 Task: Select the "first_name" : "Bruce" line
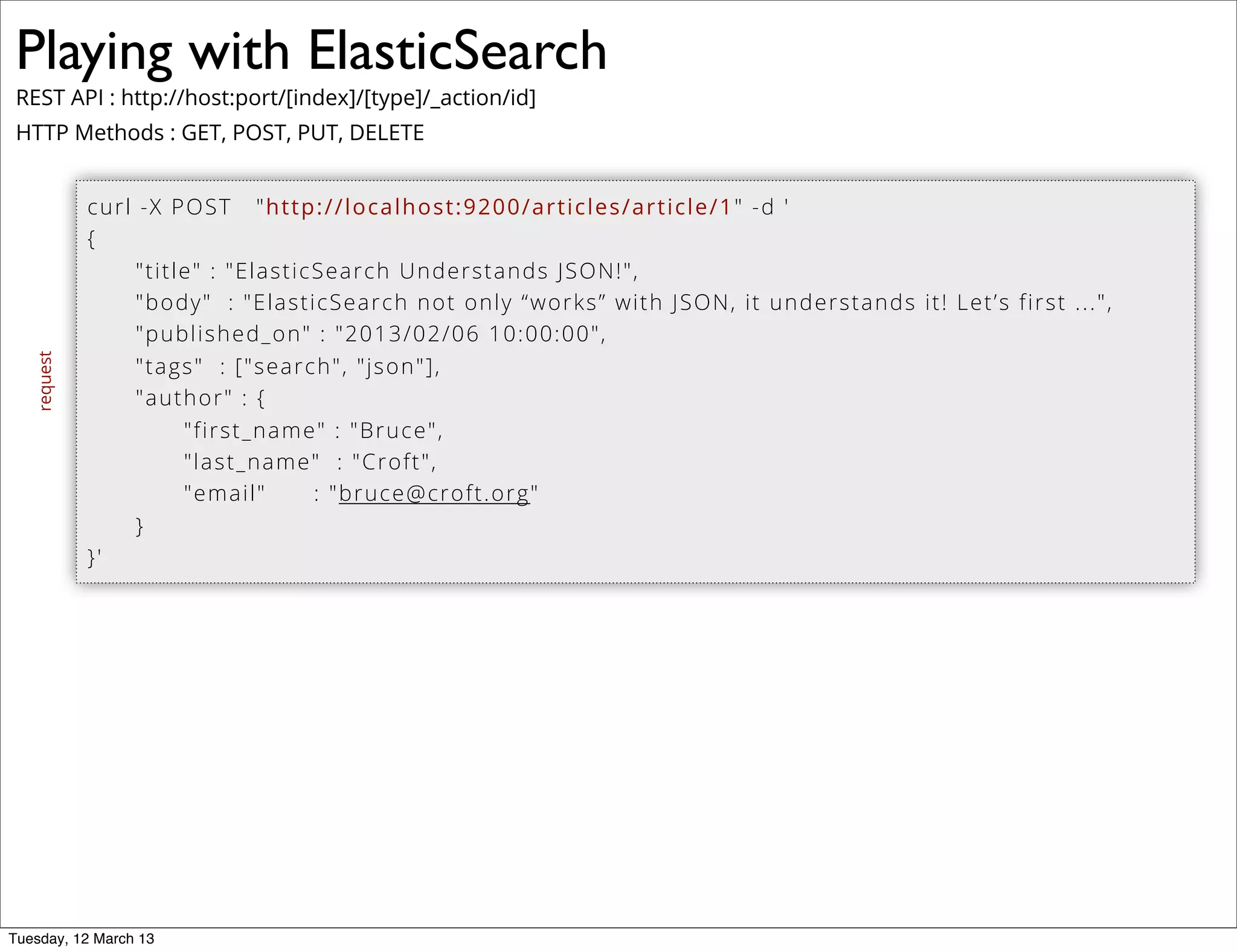[313, 431]
